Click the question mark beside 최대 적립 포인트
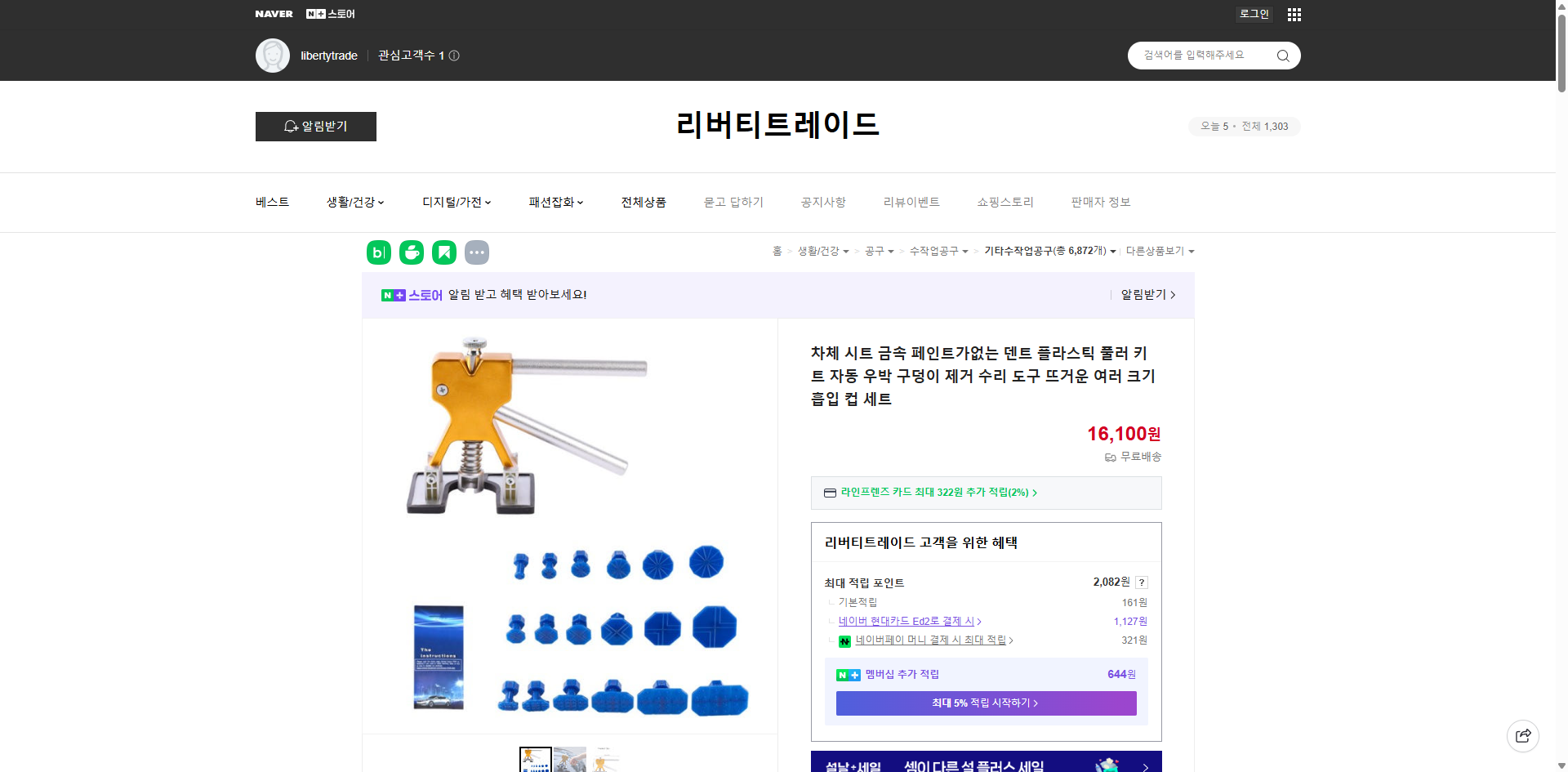Image resolution: width=1568 pixels, height=772 pixels. [1141, 582]
